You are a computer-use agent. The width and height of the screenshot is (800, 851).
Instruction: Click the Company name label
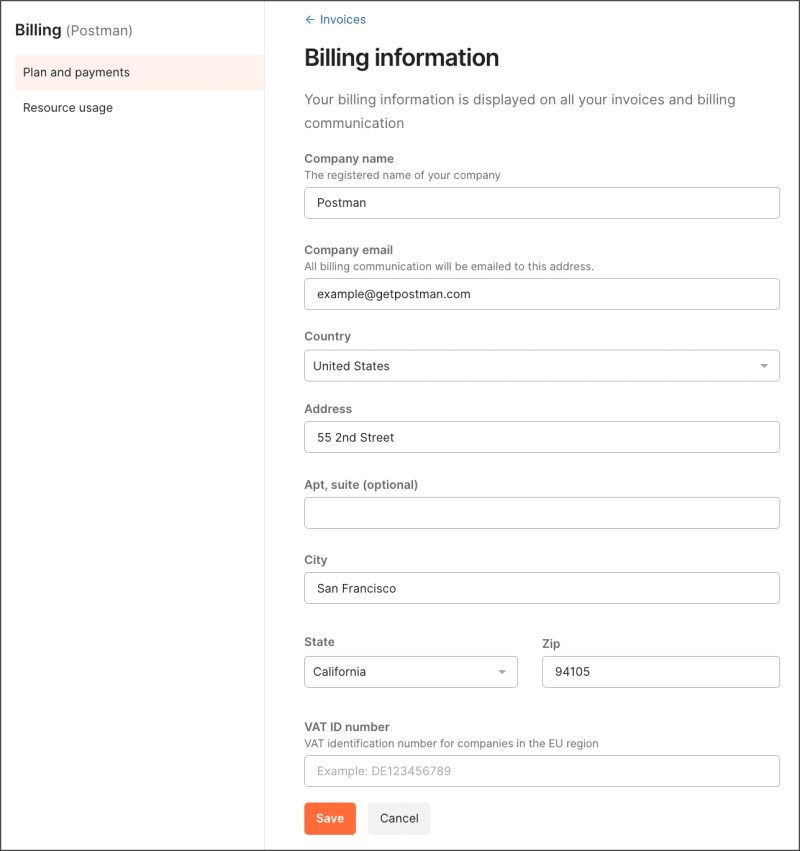pyautogui.click(x=349, y=158)
